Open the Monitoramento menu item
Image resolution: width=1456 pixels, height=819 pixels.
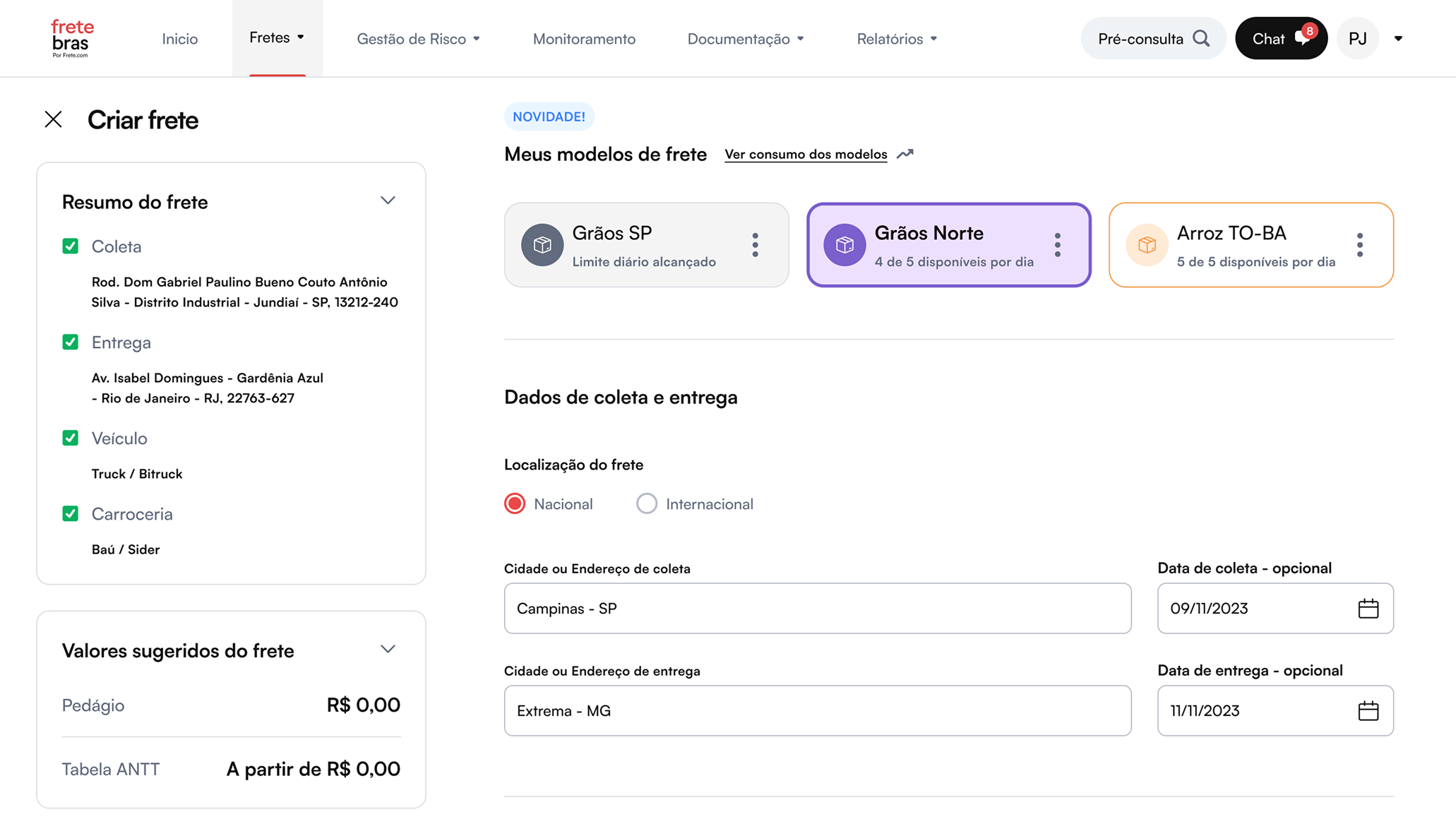584,39
